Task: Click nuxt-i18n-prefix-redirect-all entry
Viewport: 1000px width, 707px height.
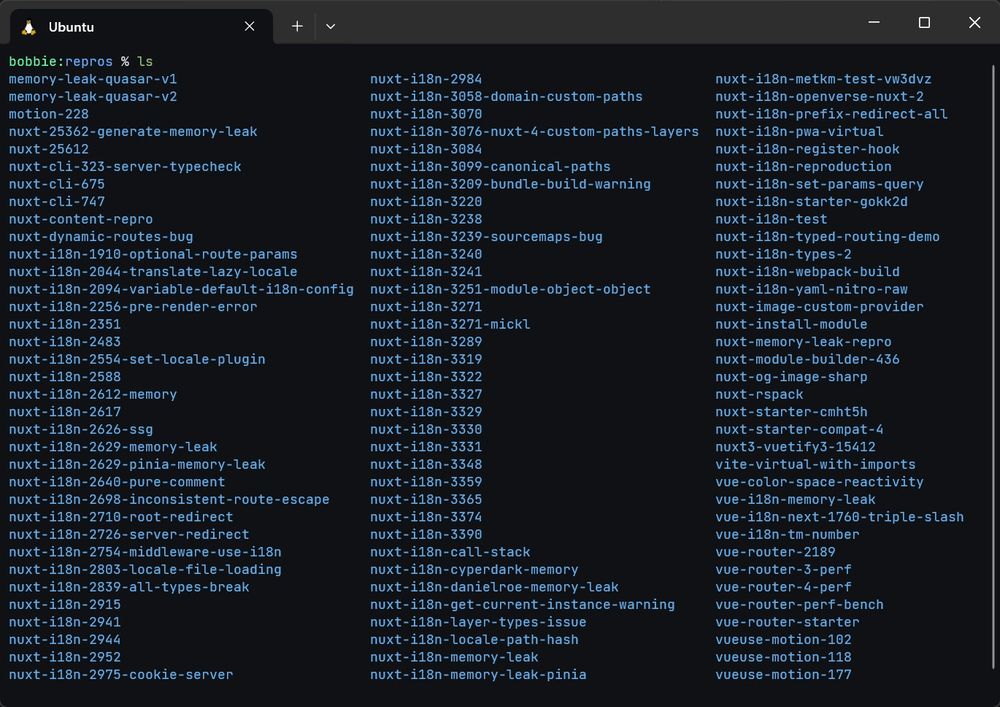Action: 832,114
